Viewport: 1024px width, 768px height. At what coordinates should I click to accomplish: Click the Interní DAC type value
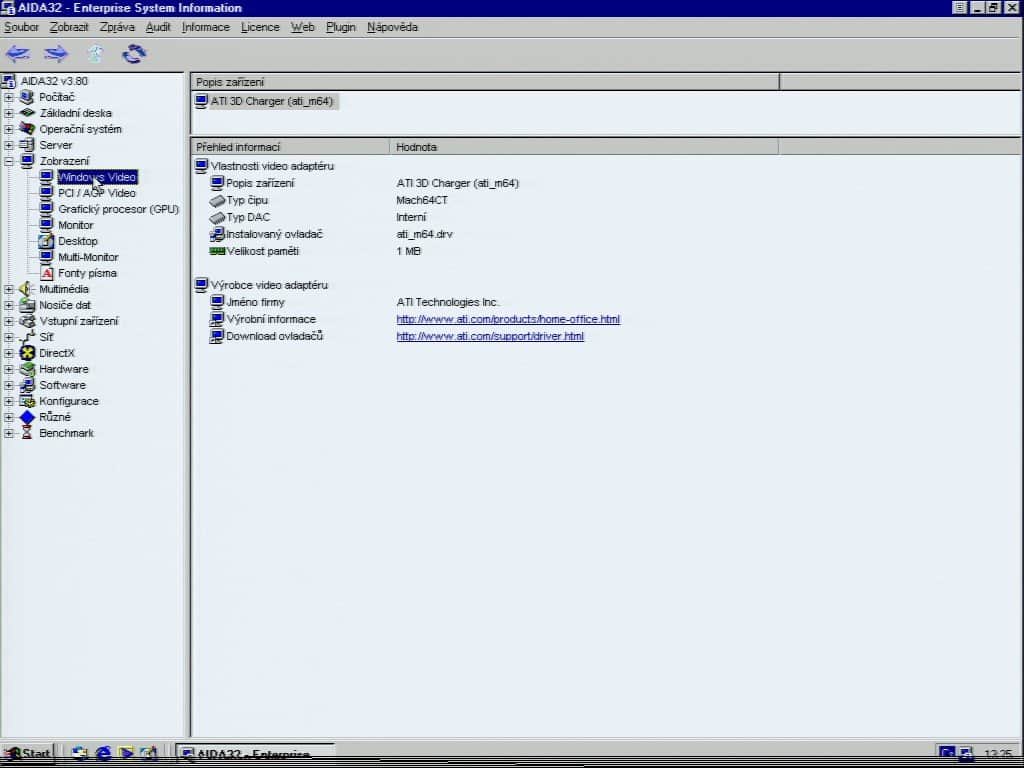click(411, 217)
